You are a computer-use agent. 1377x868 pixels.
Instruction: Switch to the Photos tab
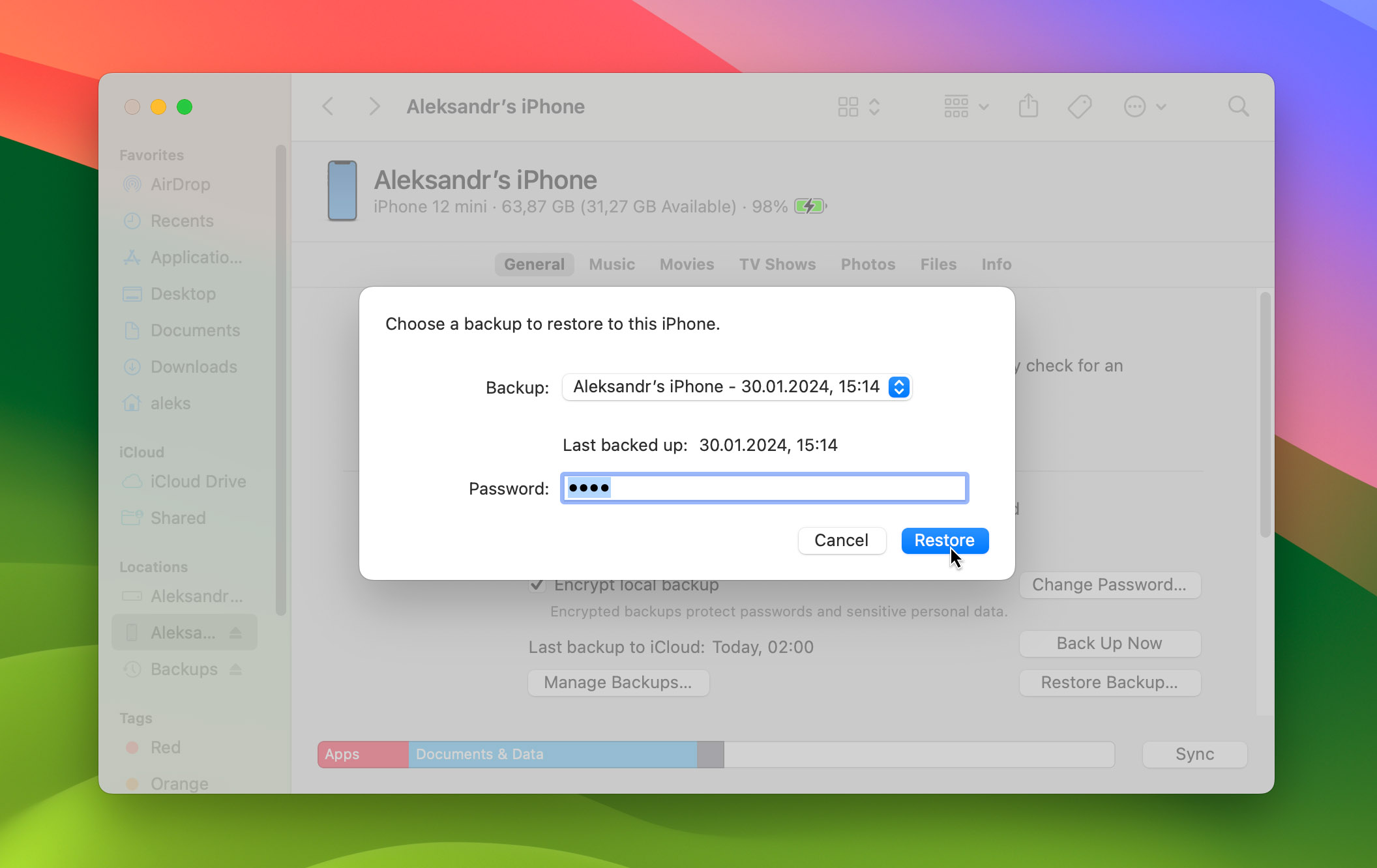point(868,264)
